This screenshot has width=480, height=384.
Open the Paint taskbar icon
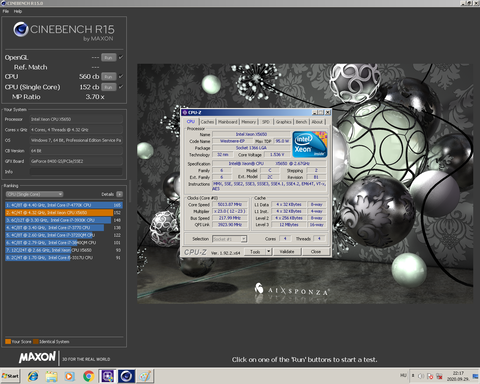tap(145, 376)
